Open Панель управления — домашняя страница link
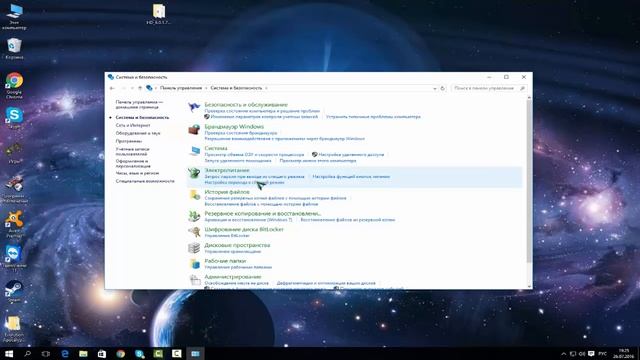 (x=139, y=104)
